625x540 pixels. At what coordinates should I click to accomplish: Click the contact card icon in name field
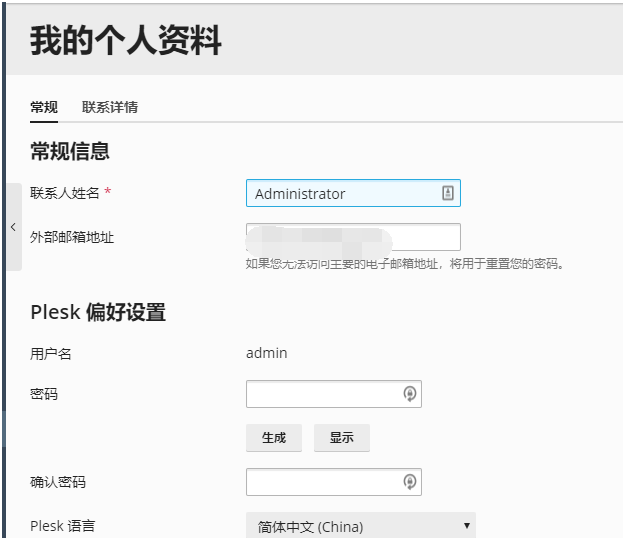pyautogui.click(x=448, y=193)
